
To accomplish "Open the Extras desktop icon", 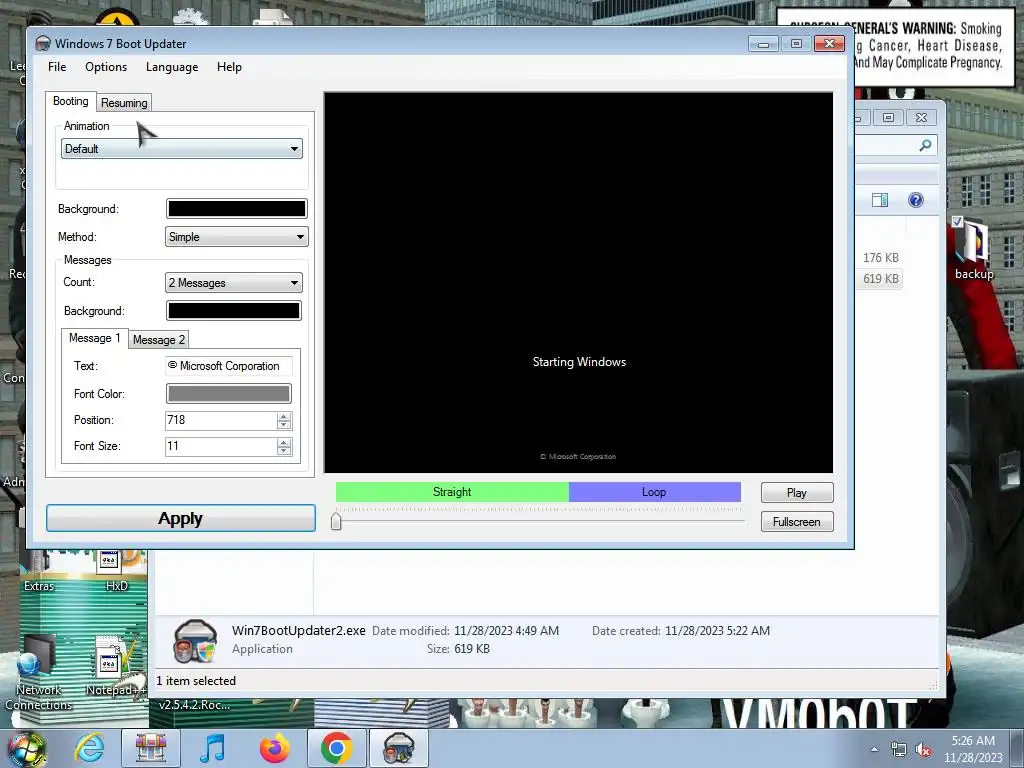I will click(x=39, y=570).
